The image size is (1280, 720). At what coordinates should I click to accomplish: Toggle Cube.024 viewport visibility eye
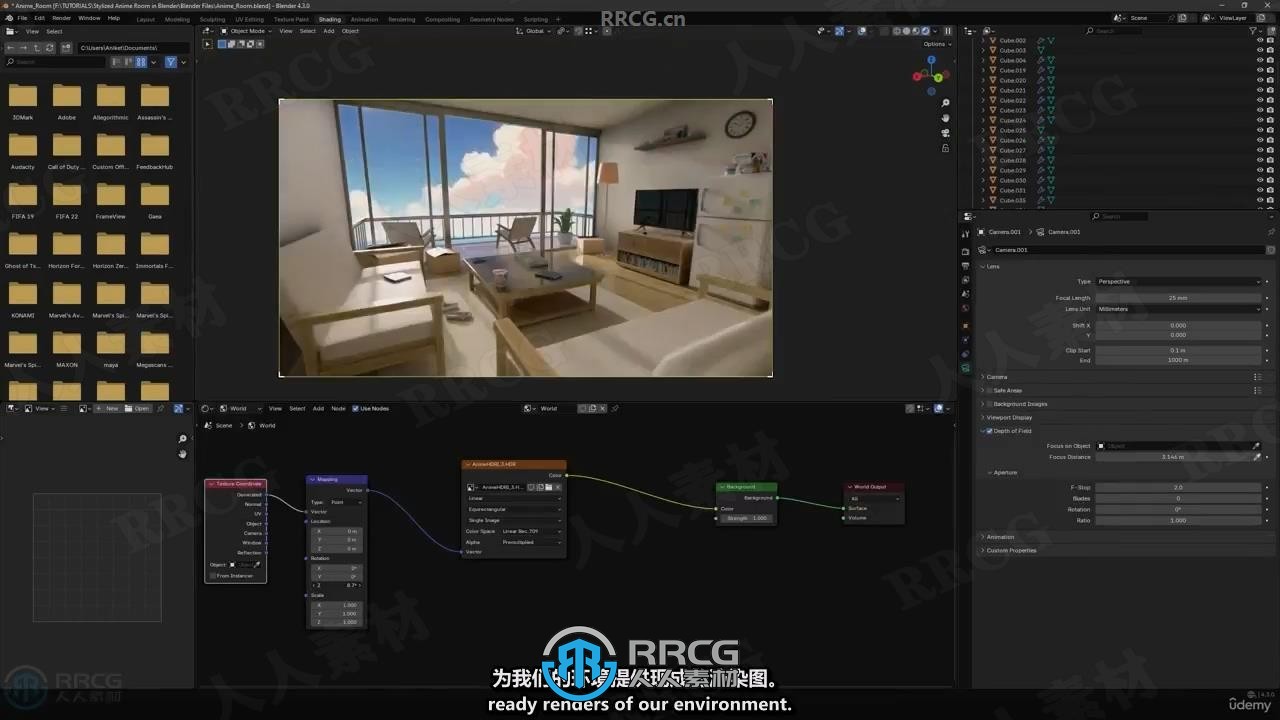pos(1259,120)
